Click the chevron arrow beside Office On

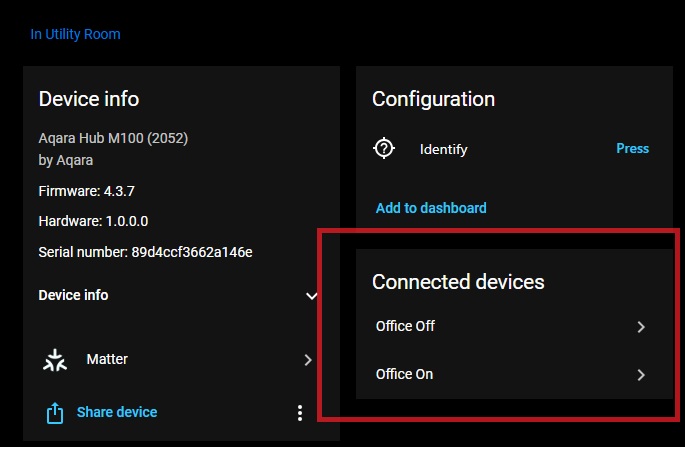[641, 375]
